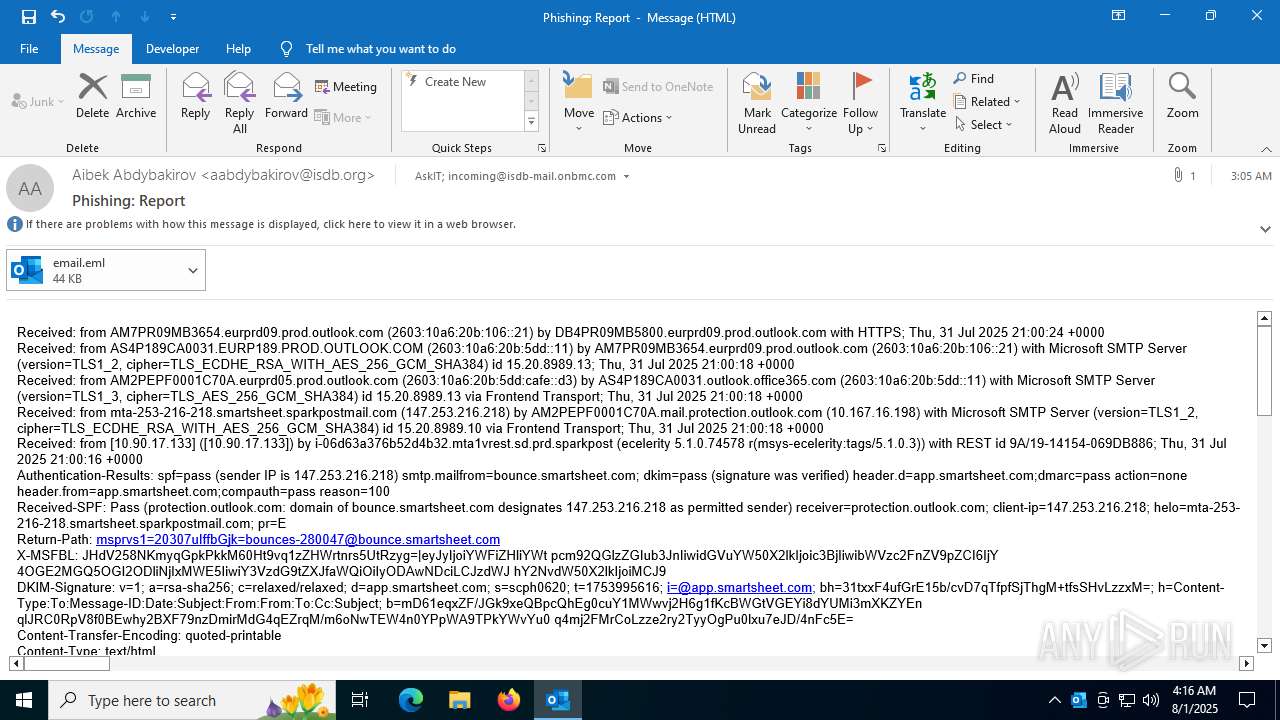Open the Select dropdown
Image resolution: width=1280 pixels, height=720 pixels.
click(984, 124)
